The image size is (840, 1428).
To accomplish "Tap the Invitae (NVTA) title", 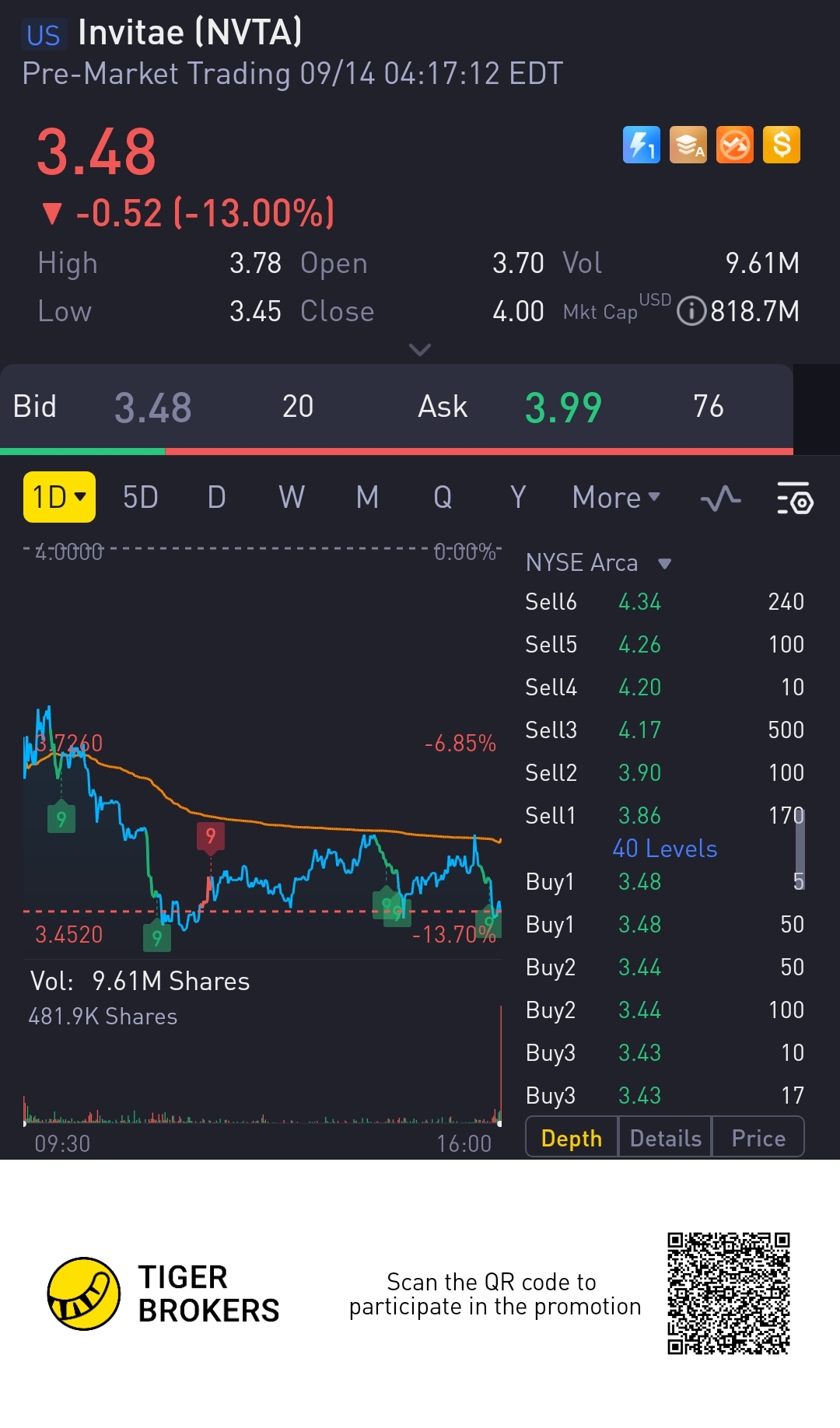I will pos(190,33).
